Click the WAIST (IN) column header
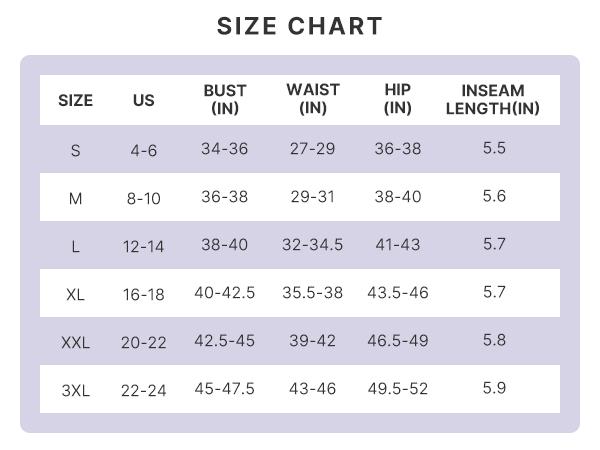The height and width of the screenshot is (450, 600). [313, 99]
